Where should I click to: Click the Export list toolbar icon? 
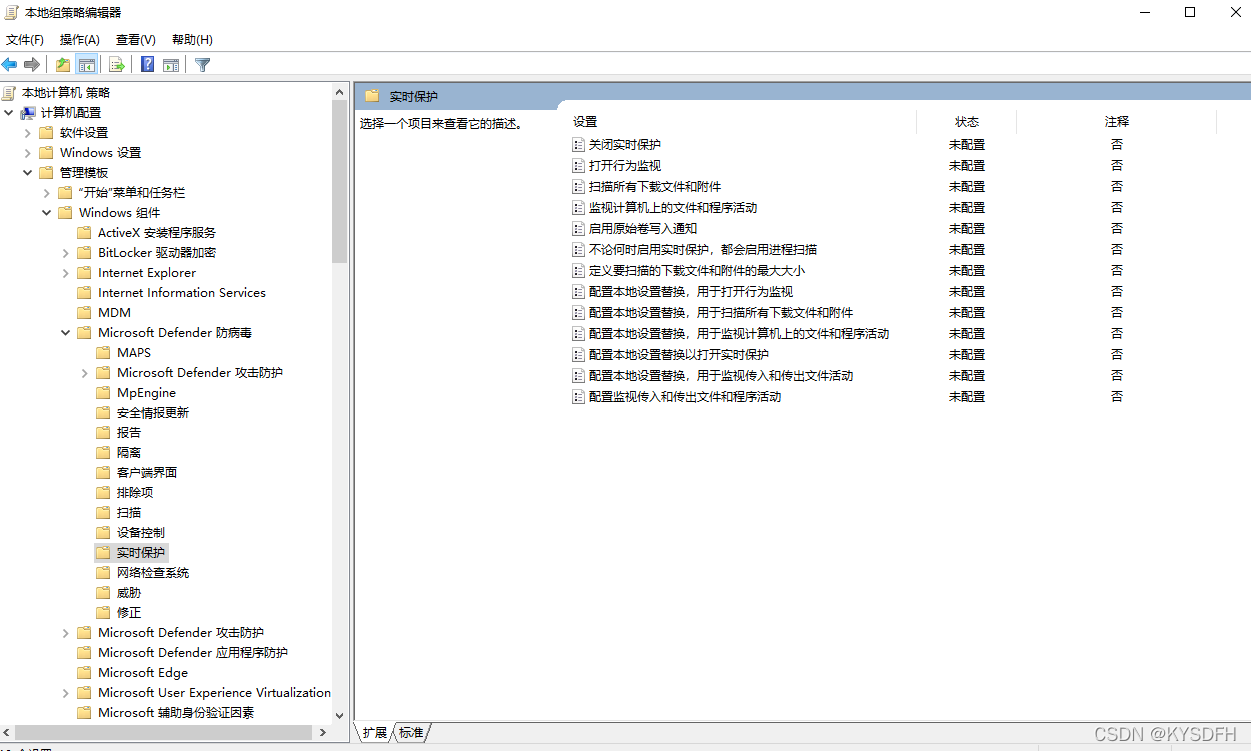[x=117, y=65]
